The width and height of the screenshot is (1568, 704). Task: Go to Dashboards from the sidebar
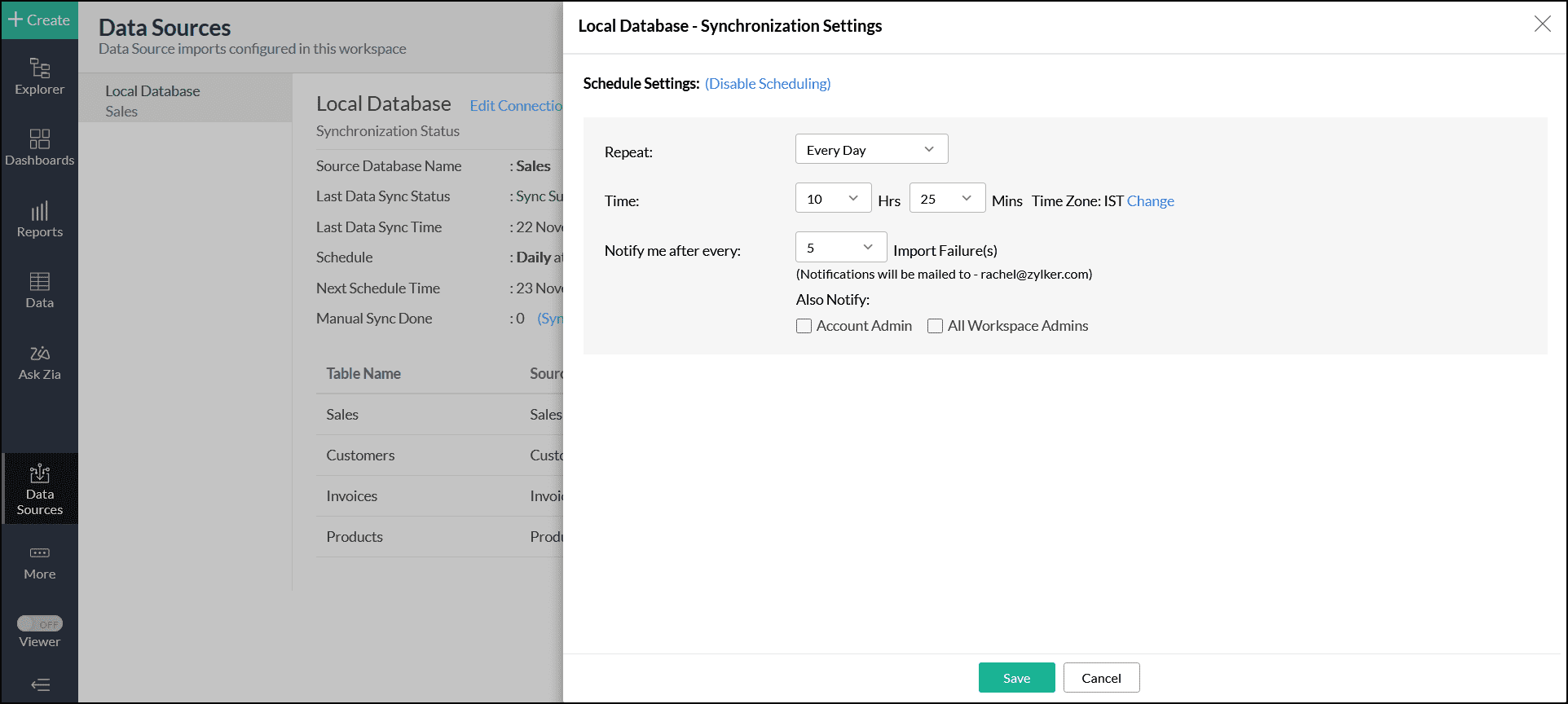pos(39,147)
